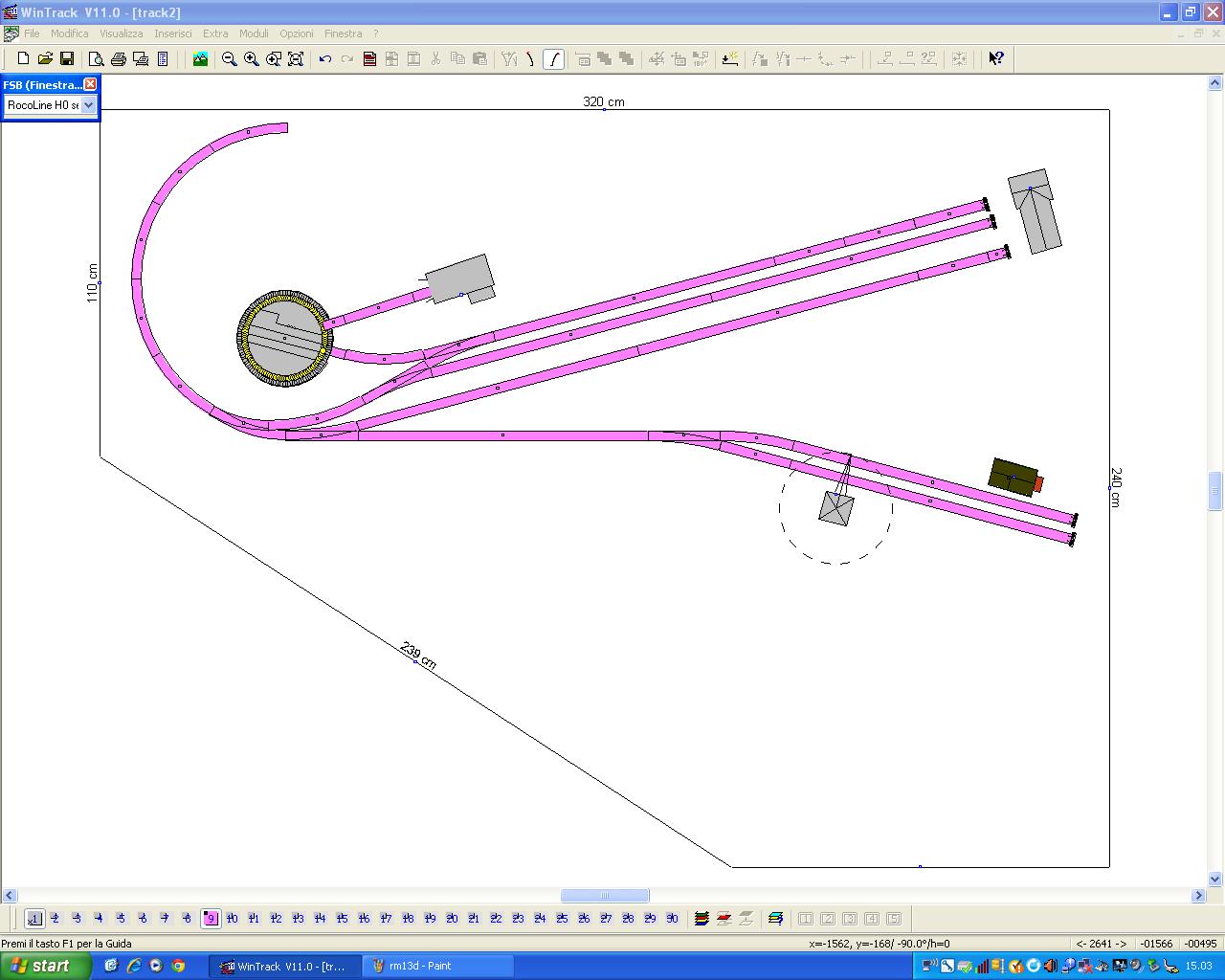
Task: Click the Windows Start button
Action: tap(46, 966)
